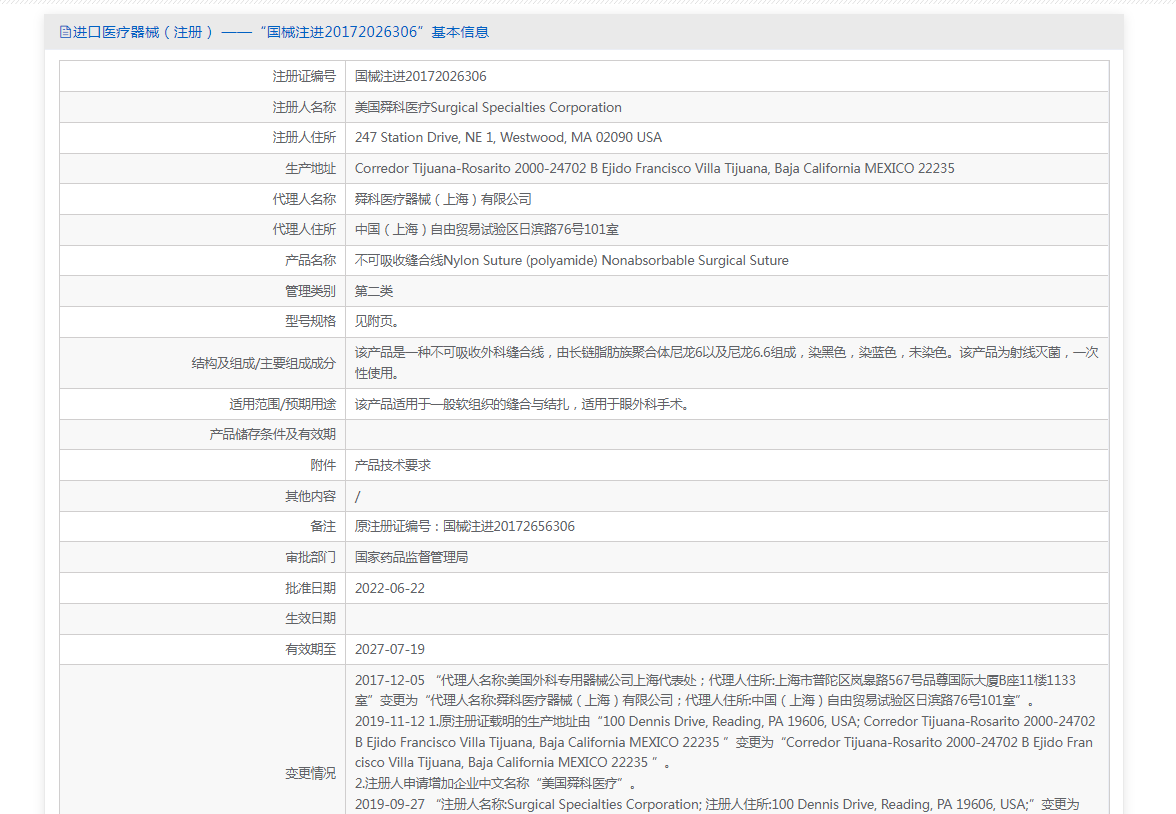1176x814 pixels.
Task: Click the 生效日期 label
Action: coord(310,618)
